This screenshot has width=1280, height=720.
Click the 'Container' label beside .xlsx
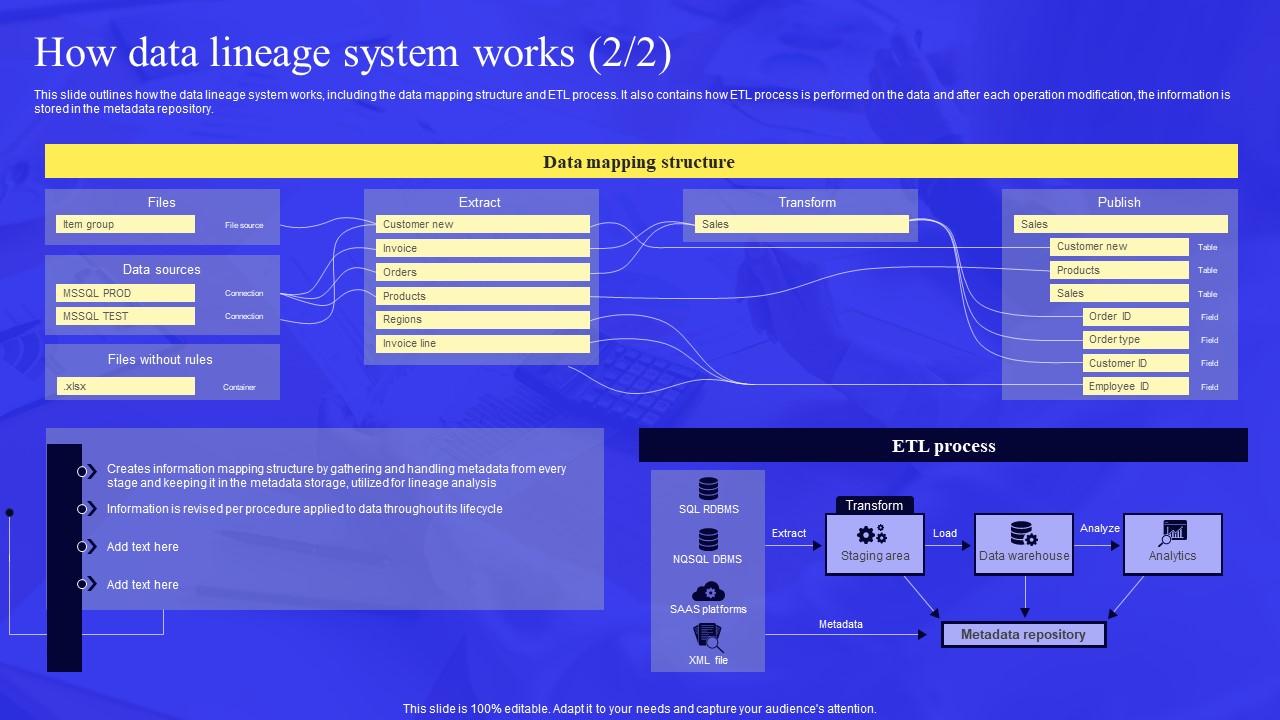click(239, 387)
